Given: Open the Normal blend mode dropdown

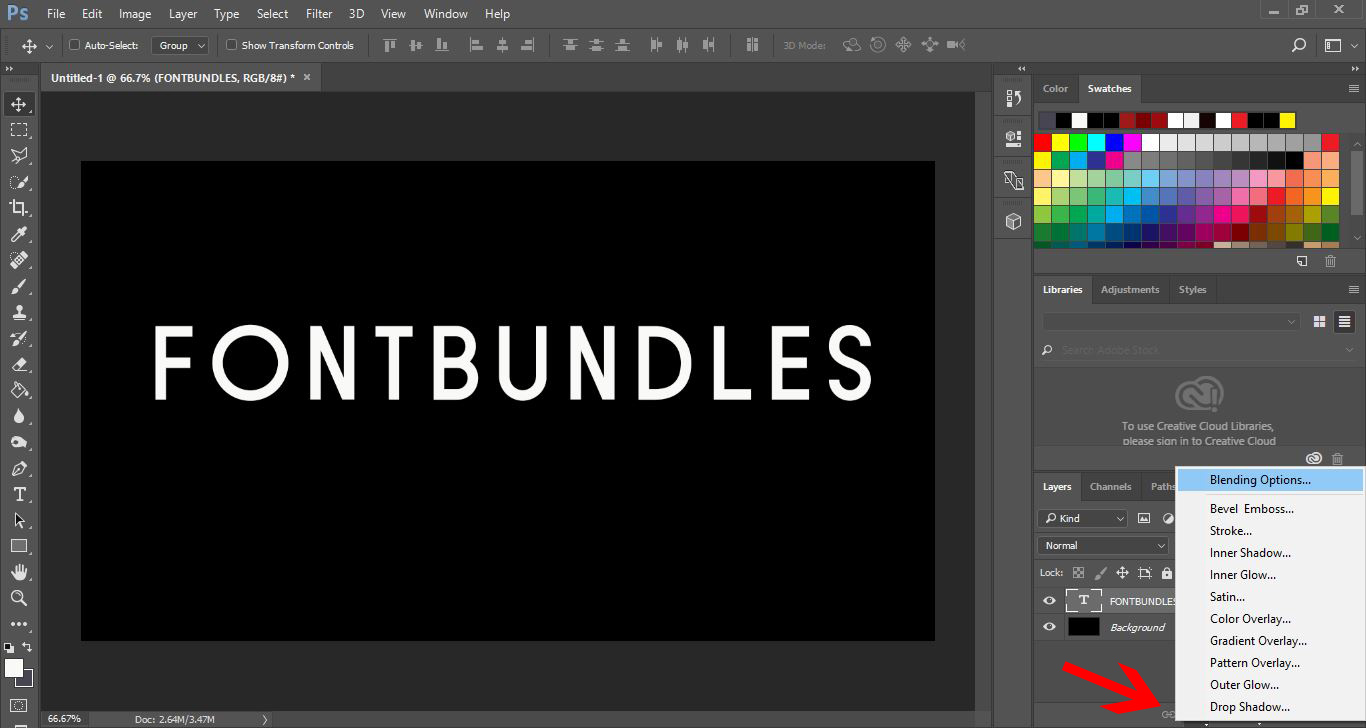Looking at the screenshot, I should 1103,546.
